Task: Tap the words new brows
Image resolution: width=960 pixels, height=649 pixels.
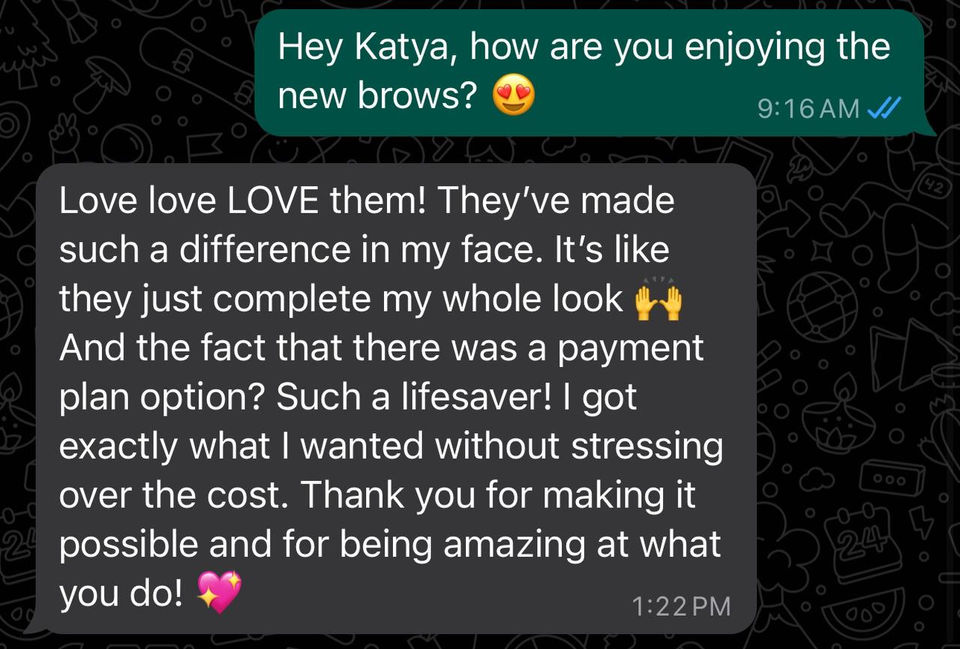Action: click(377, 96)
